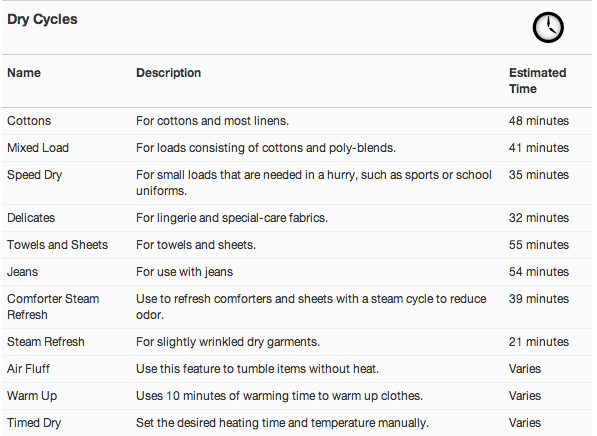Pick the Delicates cycle

click(297, 218)
